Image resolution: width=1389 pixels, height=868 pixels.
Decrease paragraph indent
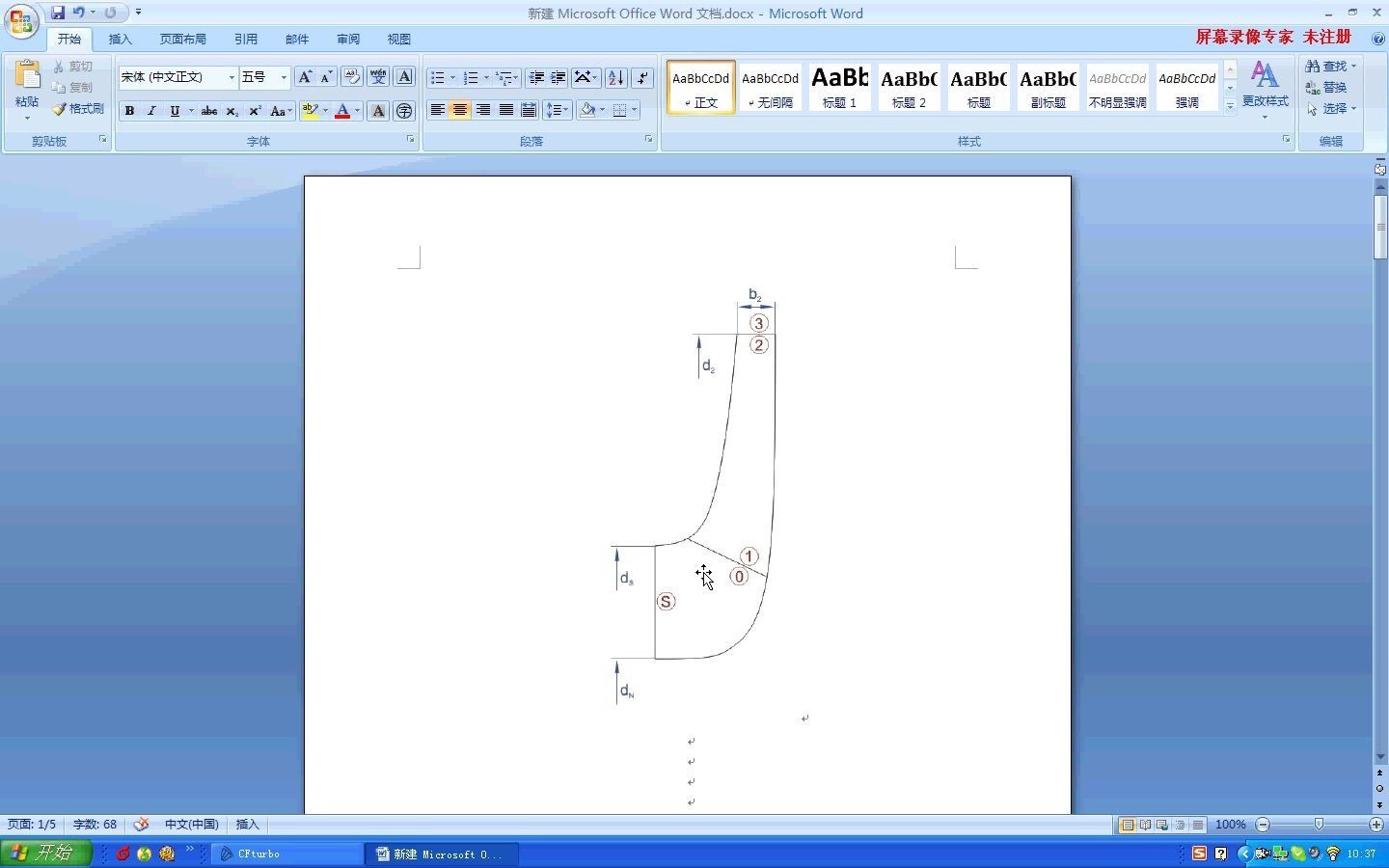click(x=536, y=77)
